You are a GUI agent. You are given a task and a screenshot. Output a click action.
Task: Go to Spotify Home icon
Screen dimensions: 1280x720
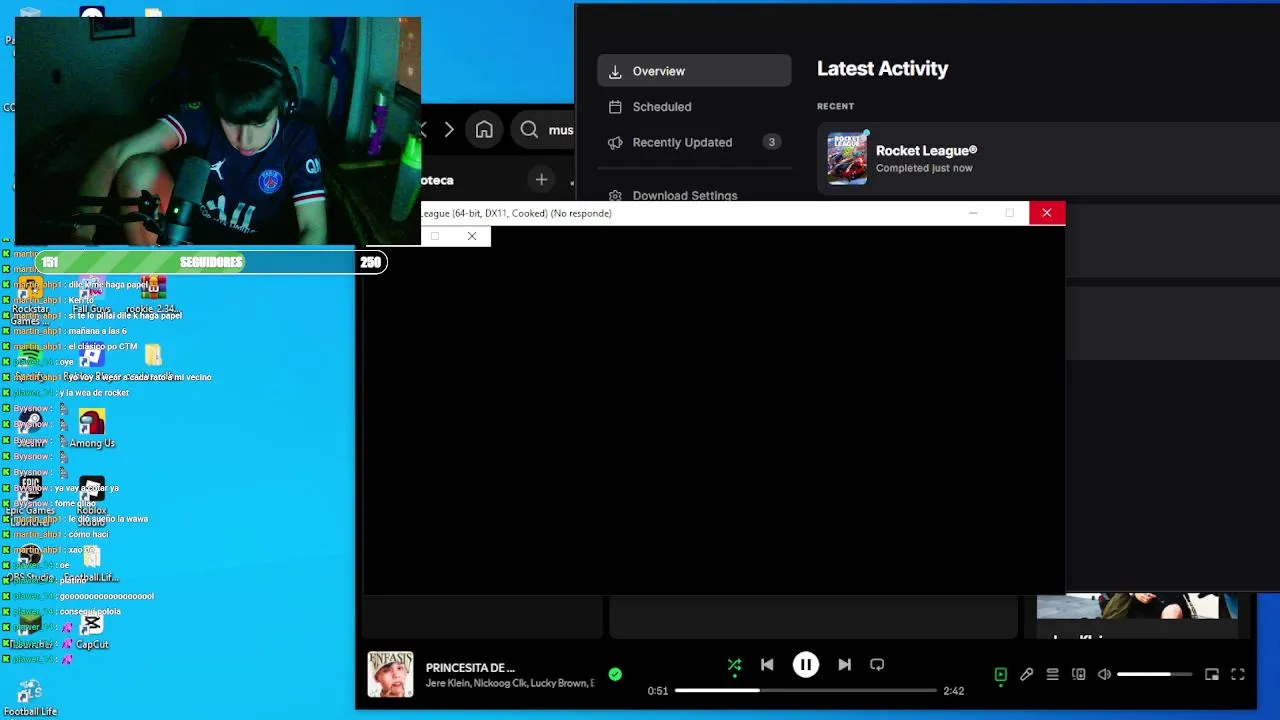pos(484,130)
